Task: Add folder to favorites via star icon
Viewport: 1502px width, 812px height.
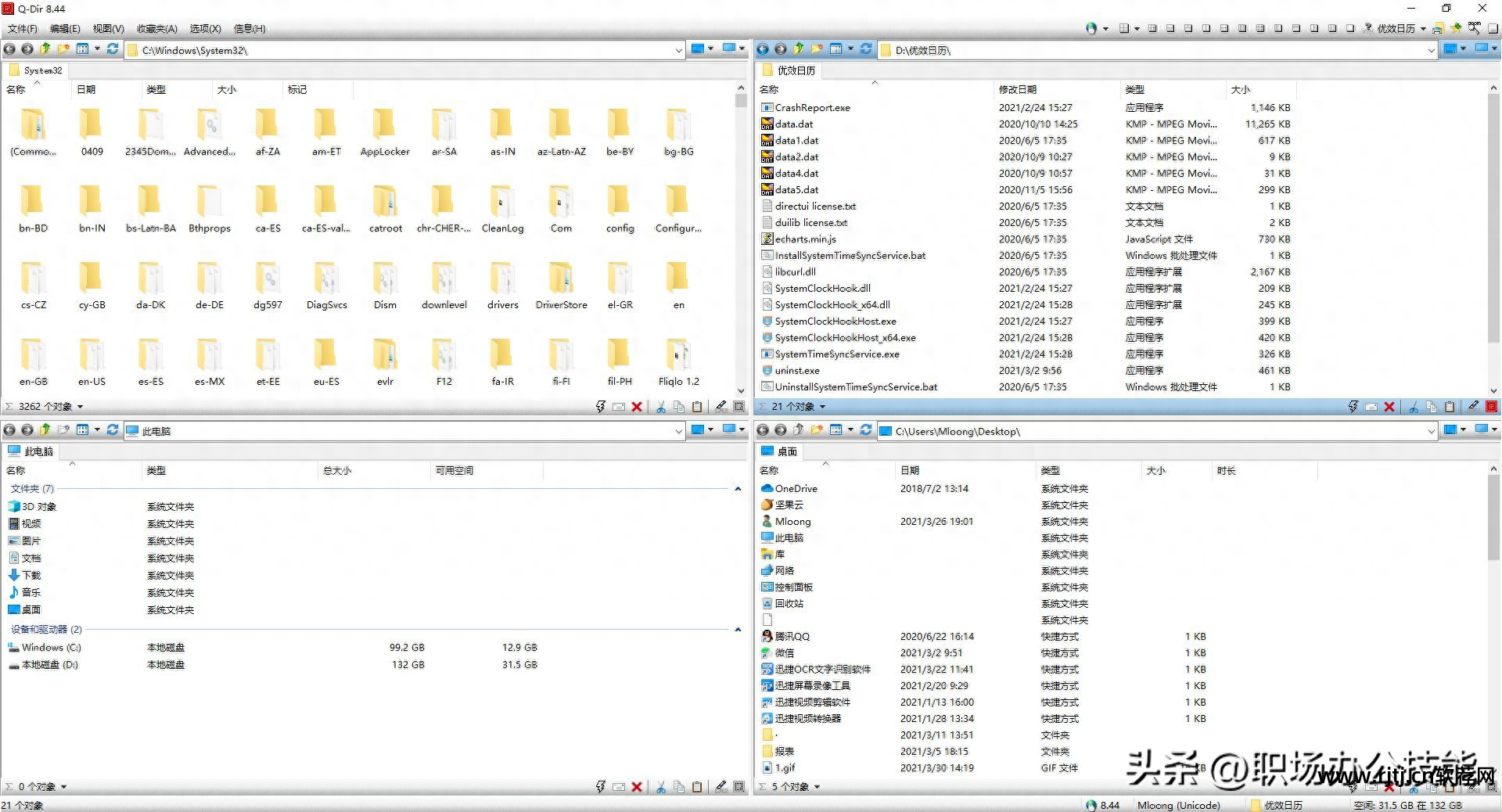Action: coord(1457,28)
